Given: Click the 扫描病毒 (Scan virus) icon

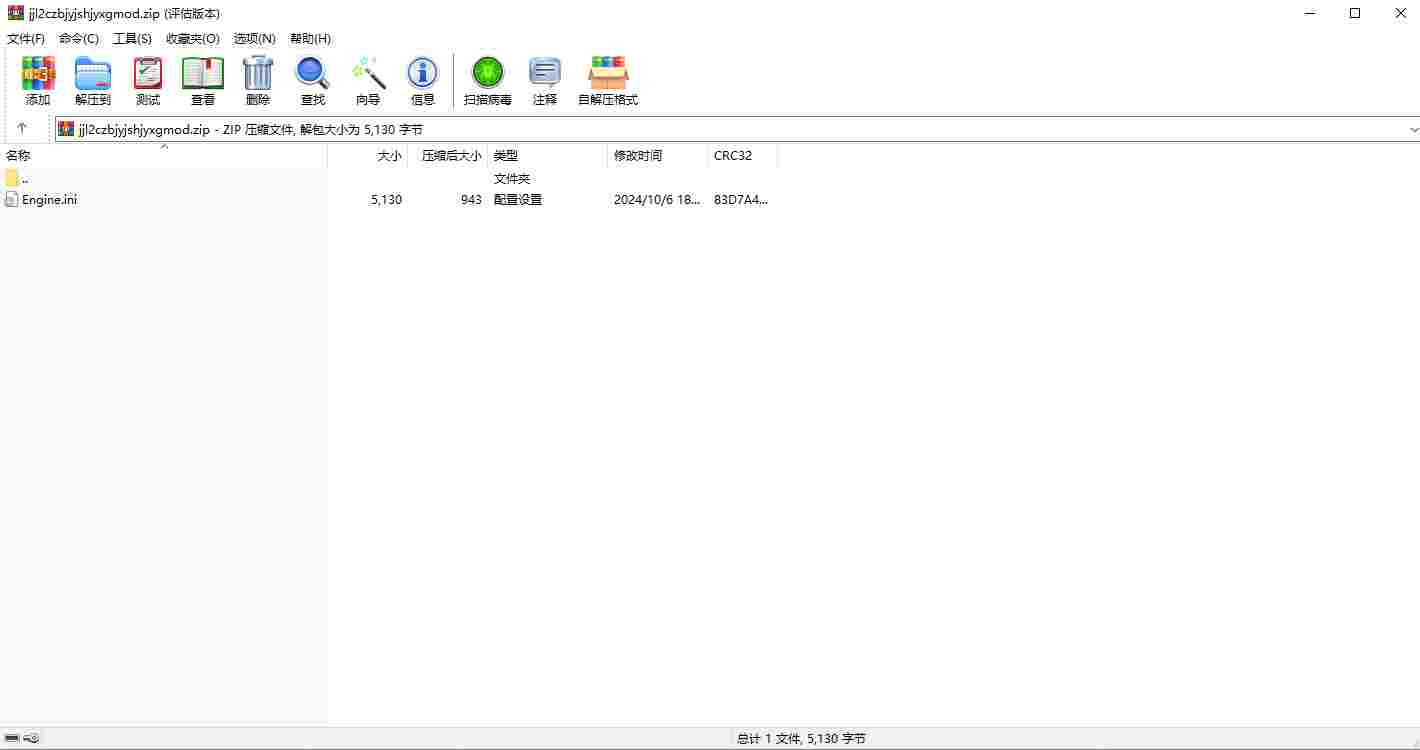Looking at the screenshot, I should tap(488, 73).
